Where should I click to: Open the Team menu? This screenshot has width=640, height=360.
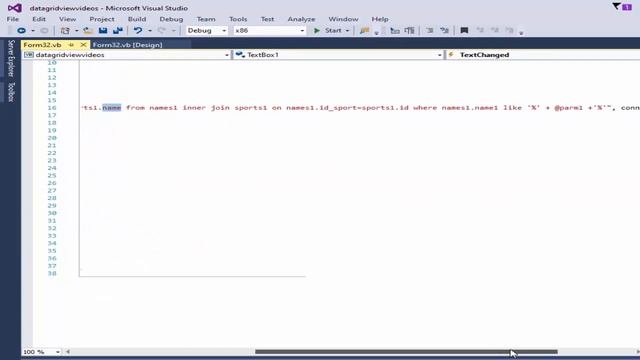[206, 19]
